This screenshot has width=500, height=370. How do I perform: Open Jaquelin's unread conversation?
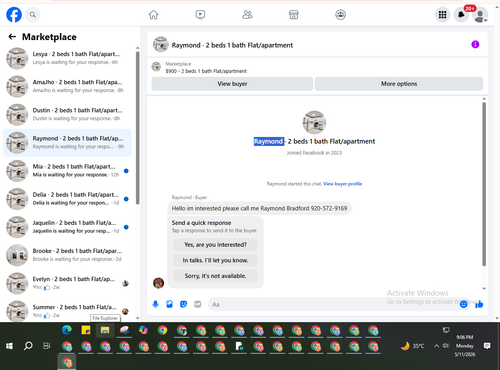pos(67,227)
